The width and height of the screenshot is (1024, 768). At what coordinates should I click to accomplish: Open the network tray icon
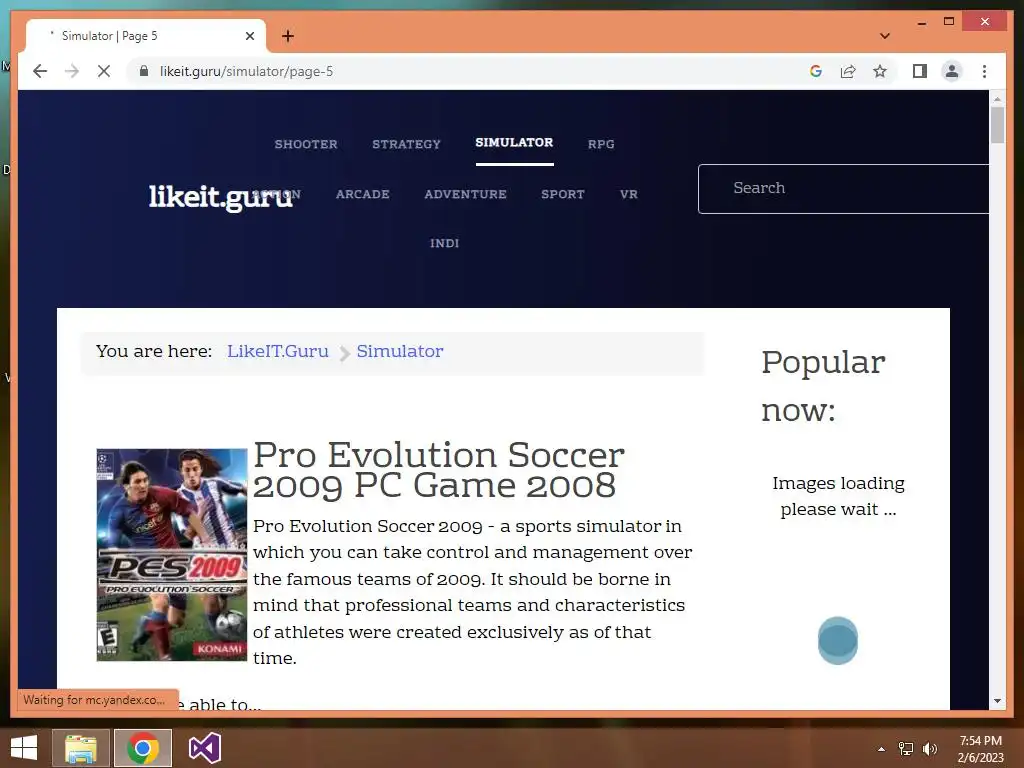point(906,748)
